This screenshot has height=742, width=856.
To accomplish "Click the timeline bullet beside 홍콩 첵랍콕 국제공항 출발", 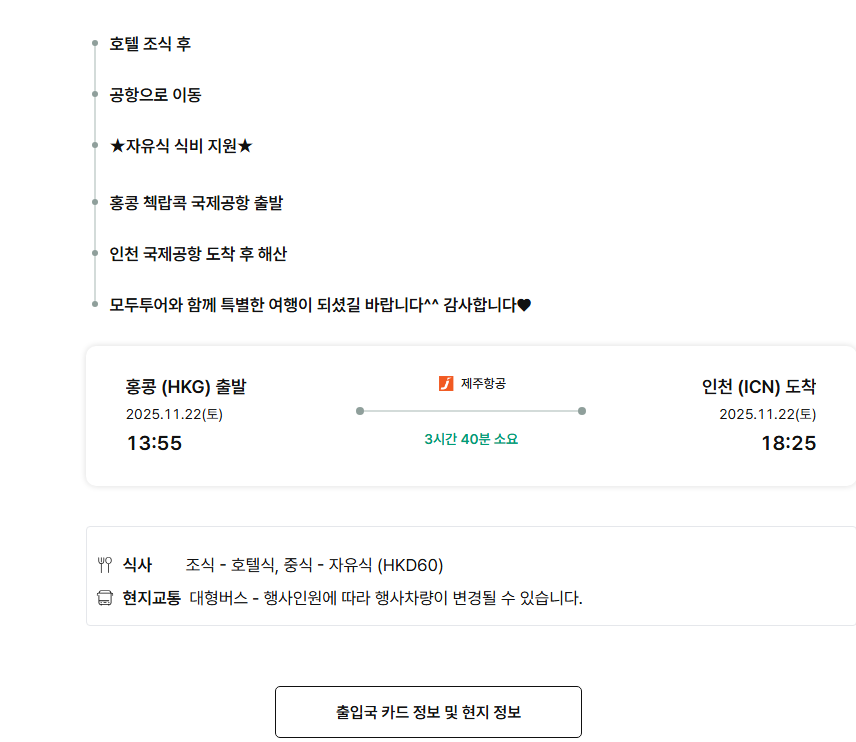I will tap(94, 203).
